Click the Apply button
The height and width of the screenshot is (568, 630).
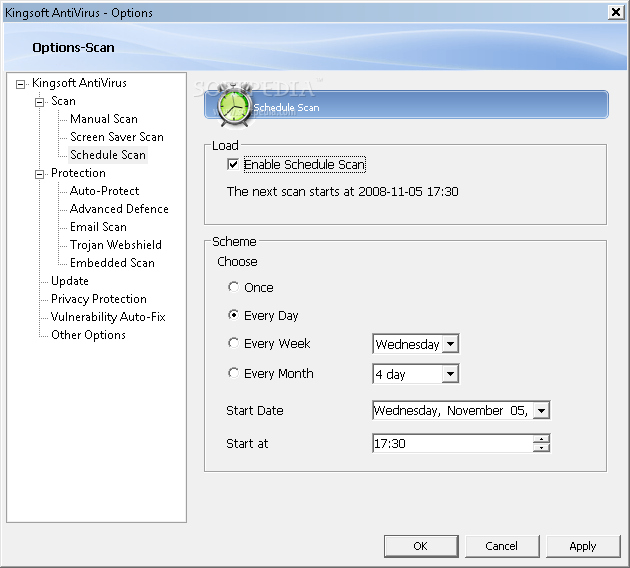click(x=583, y=546)
